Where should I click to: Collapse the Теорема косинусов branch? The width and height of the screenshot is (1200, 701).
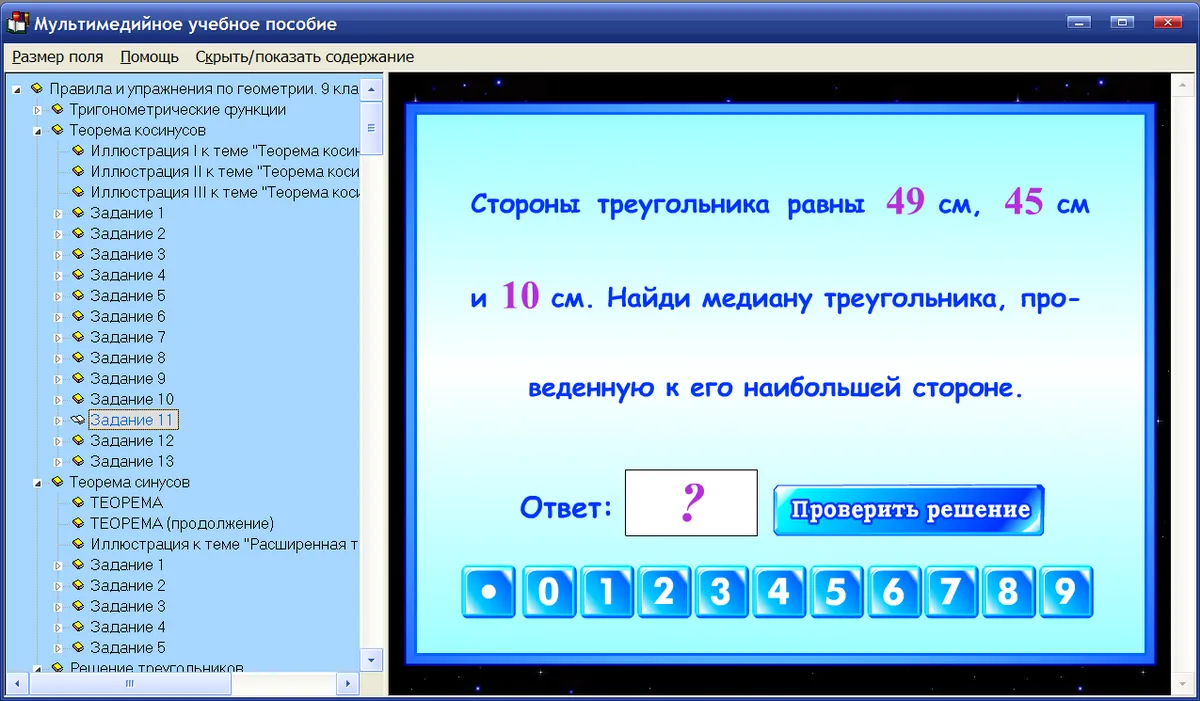click(x=37, y=131)
